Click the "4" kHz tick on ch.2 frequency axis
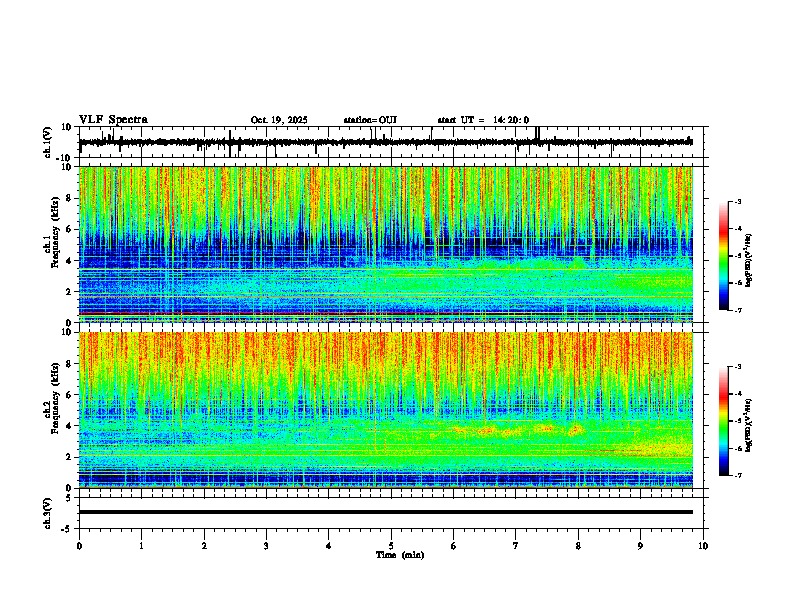 [69, 426]
